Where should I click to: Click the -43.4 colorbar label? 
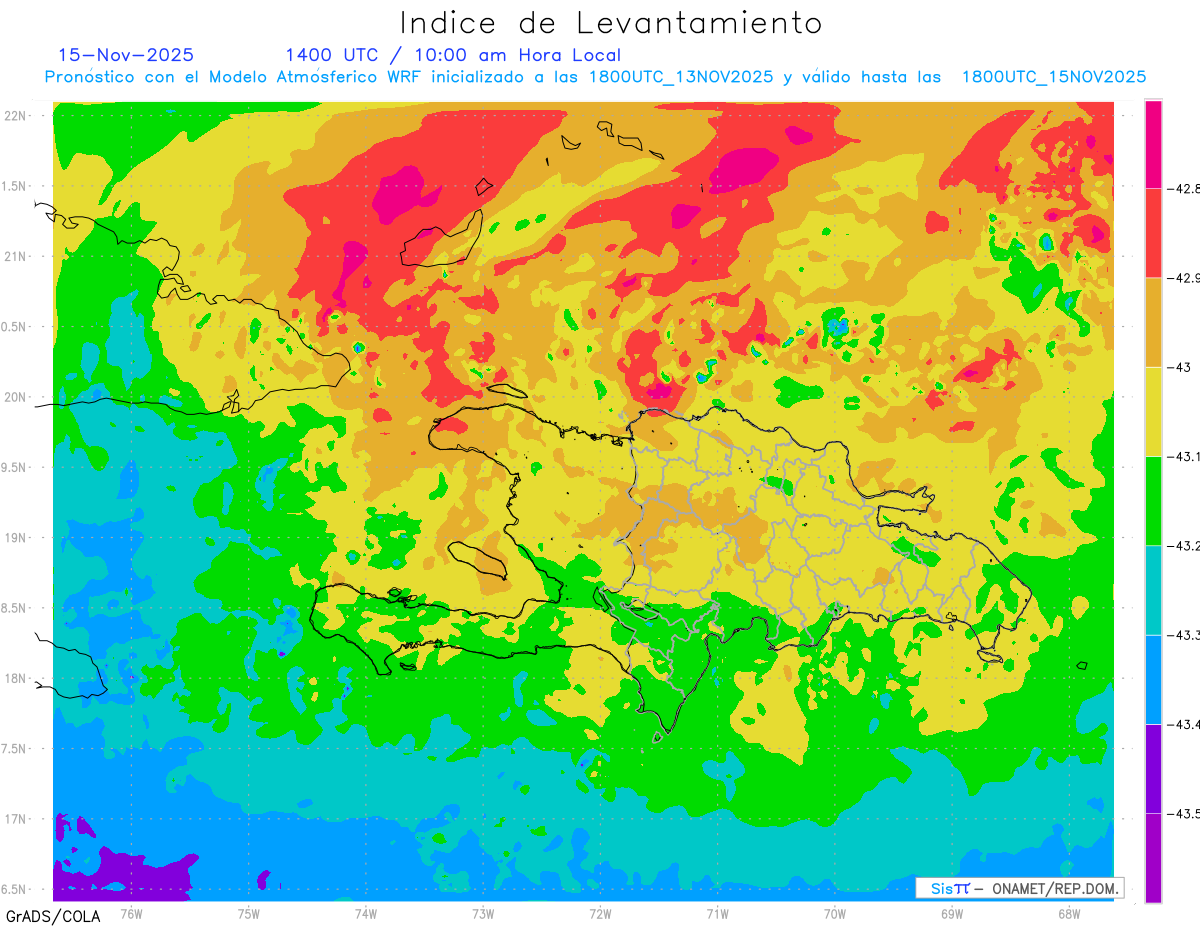(x=1183, y=724)
